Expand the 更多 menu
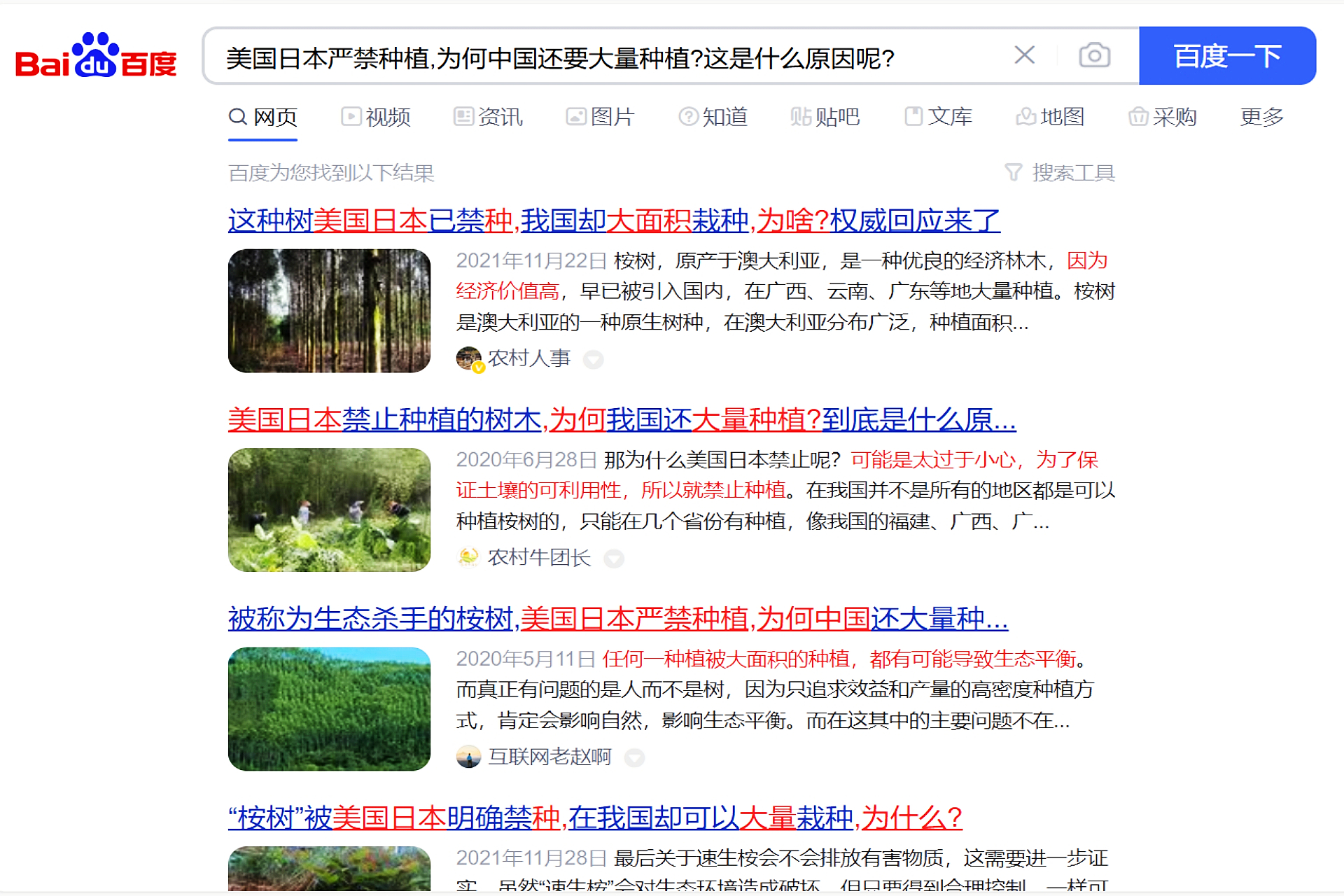Screen dimensions: 1344x896 (1262, 117)
